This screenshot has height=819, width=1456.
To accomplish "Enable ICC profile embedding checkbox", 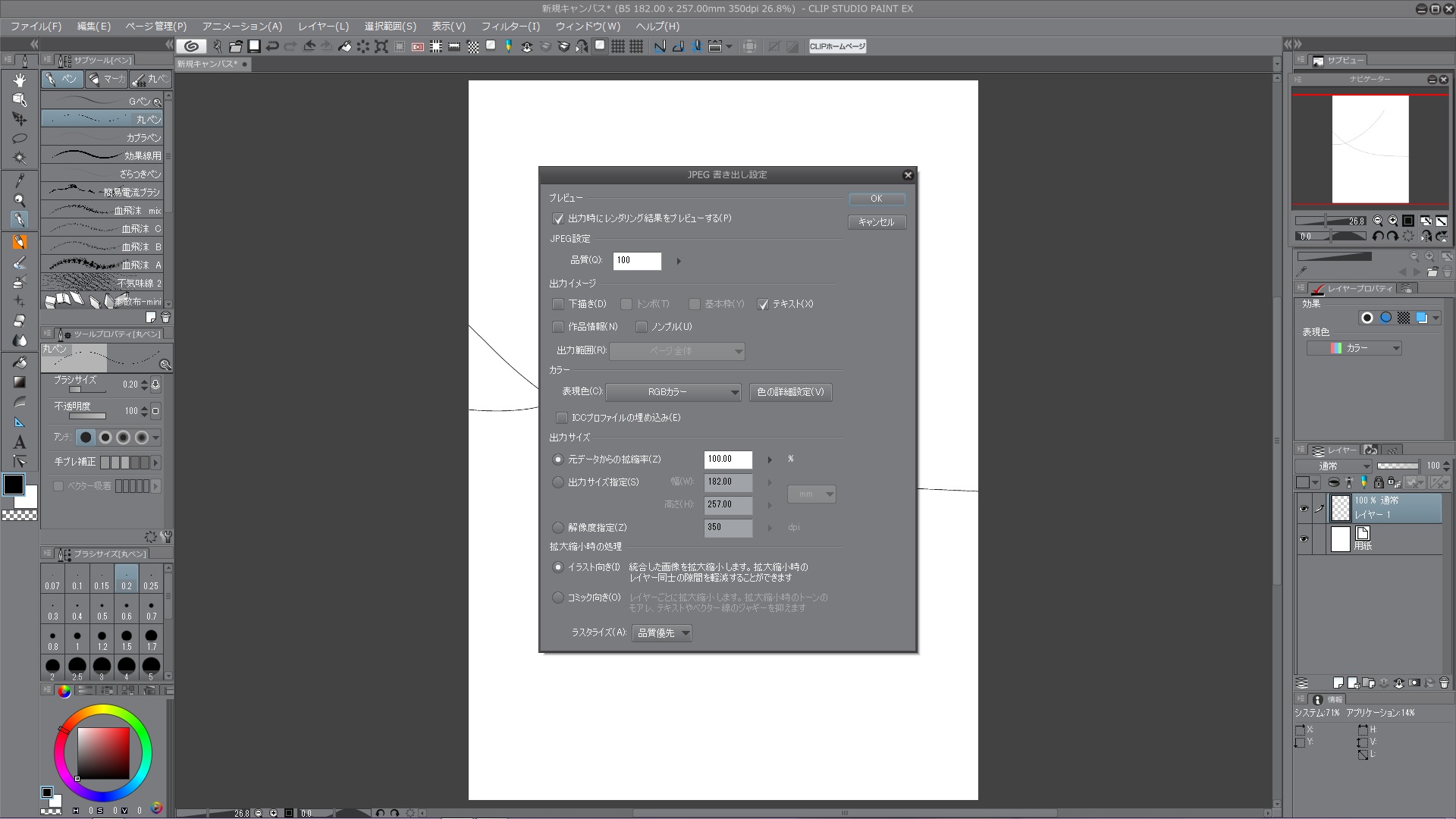I will [x=562, y=418].
